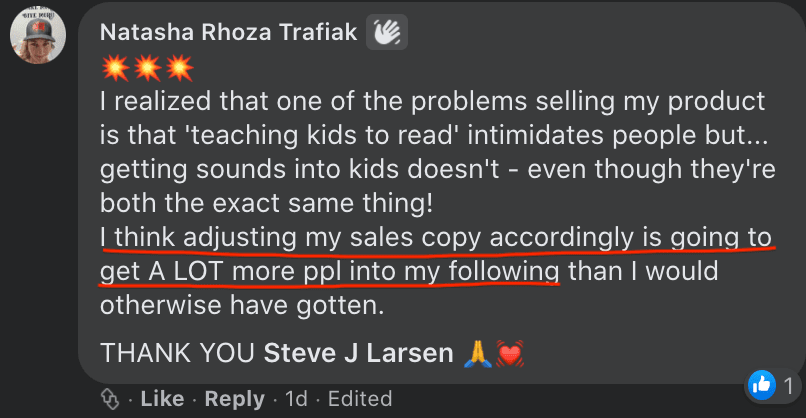Click the waving hand badge icon
806x418 pixels.
(x=388, y=33)
